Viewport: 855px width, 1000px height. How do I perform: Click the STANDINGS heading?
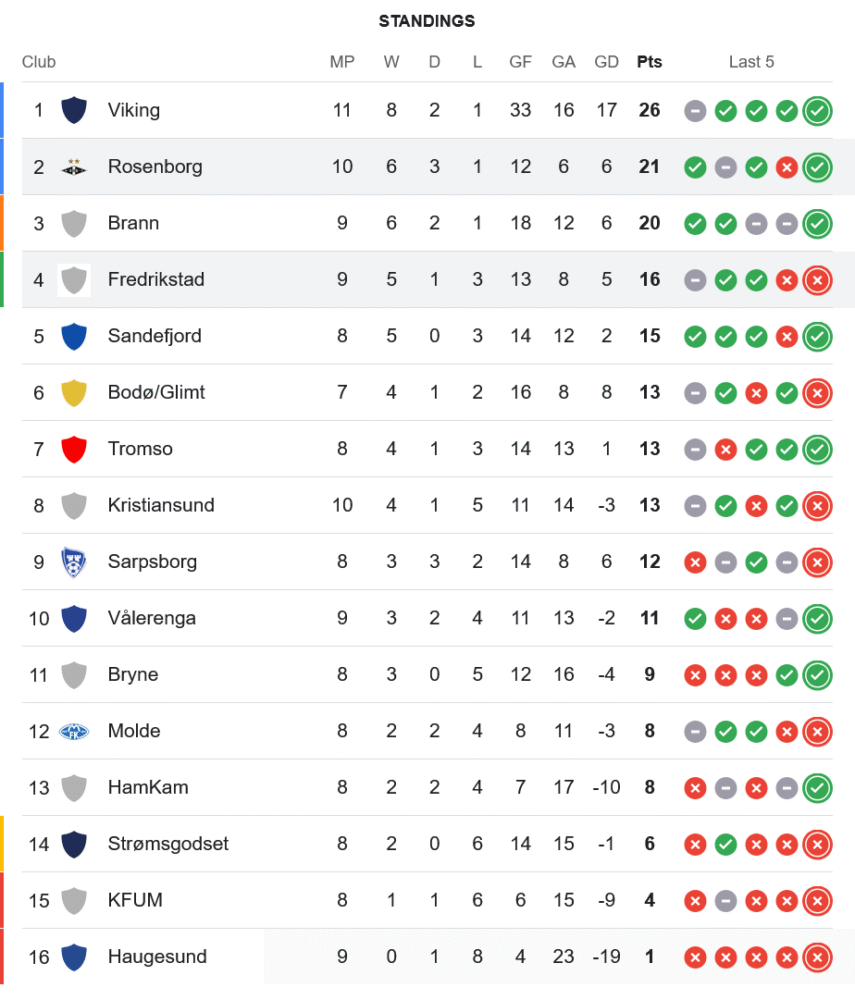(x=427, y=21)
